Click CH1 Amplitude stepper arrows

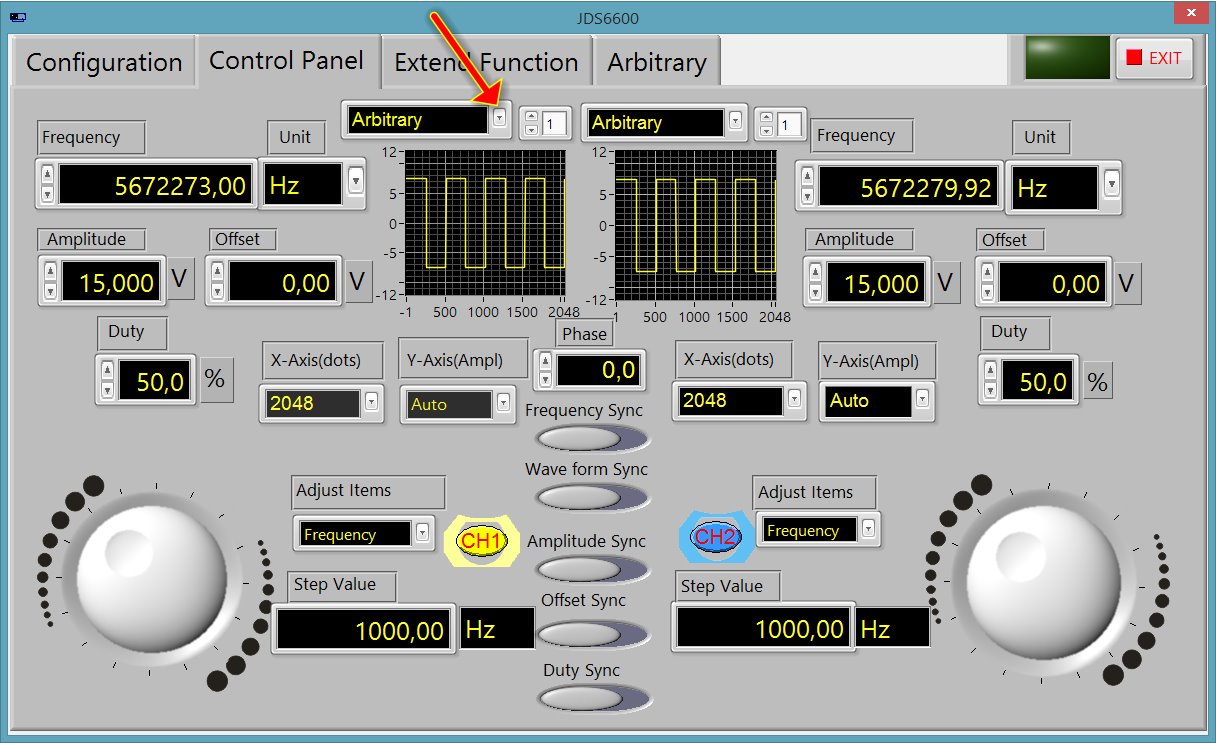[50, 282]
